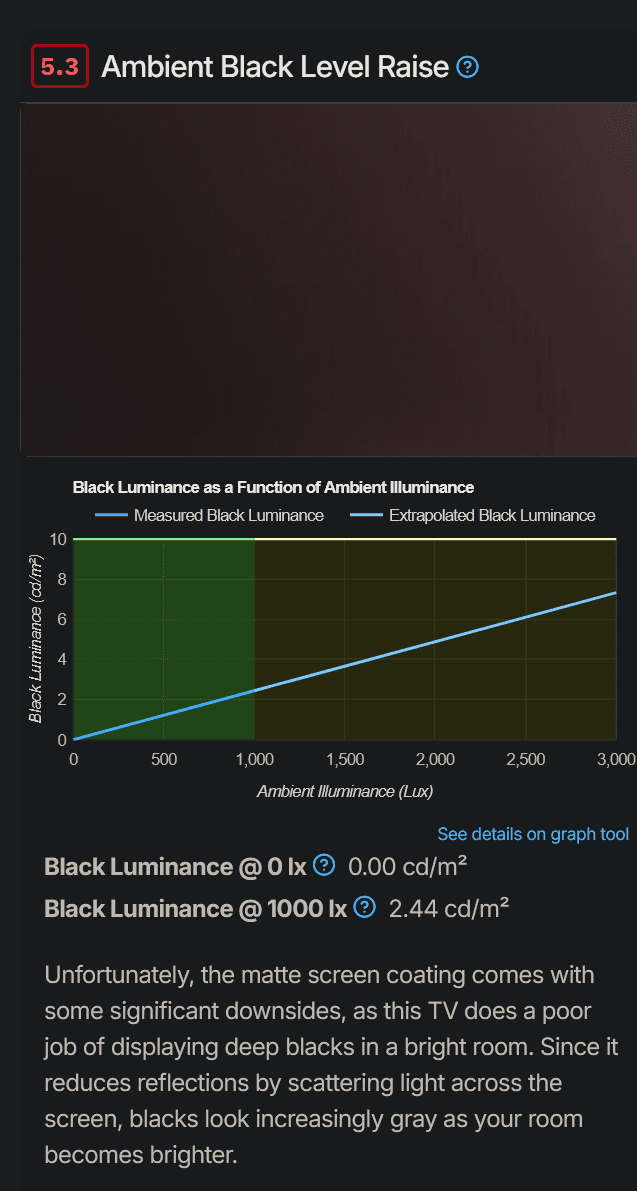Open help icon next to Black Luminance @ 0 lx
Image resolution: width=637 pixels, height=1191 pixels.
(x=324, y=865)
